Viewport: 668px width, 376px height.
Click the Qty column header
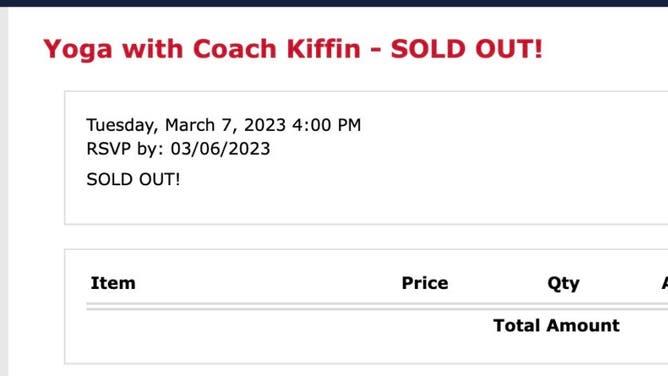click(563, 284)
